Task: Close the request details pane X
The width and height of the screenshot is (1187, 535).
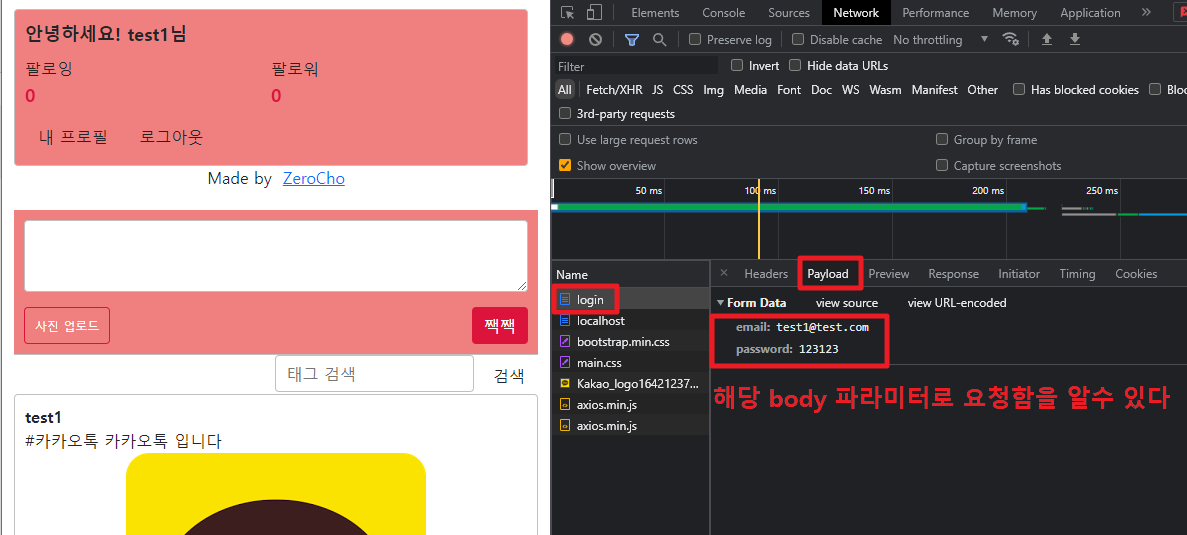Action: coord(724,273)
